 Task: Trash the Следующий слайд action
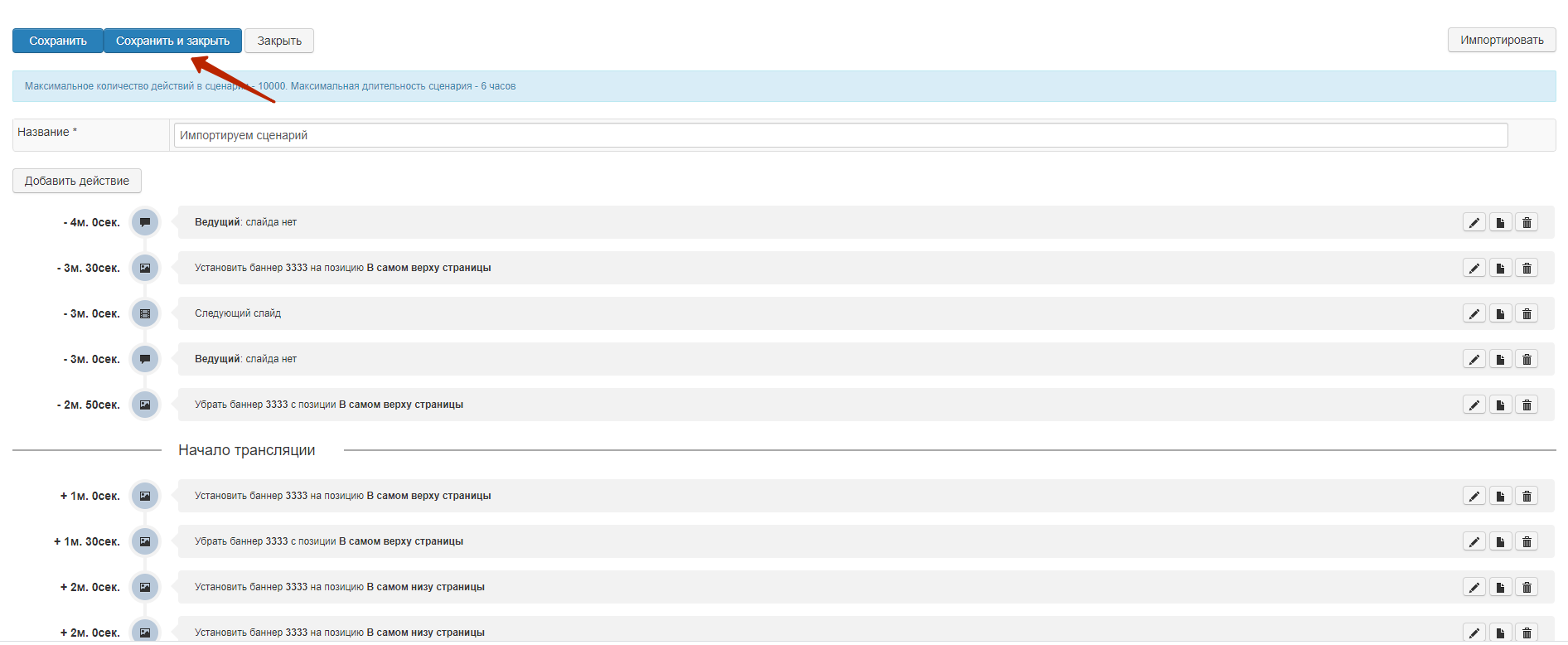(x=1527, y=313)
